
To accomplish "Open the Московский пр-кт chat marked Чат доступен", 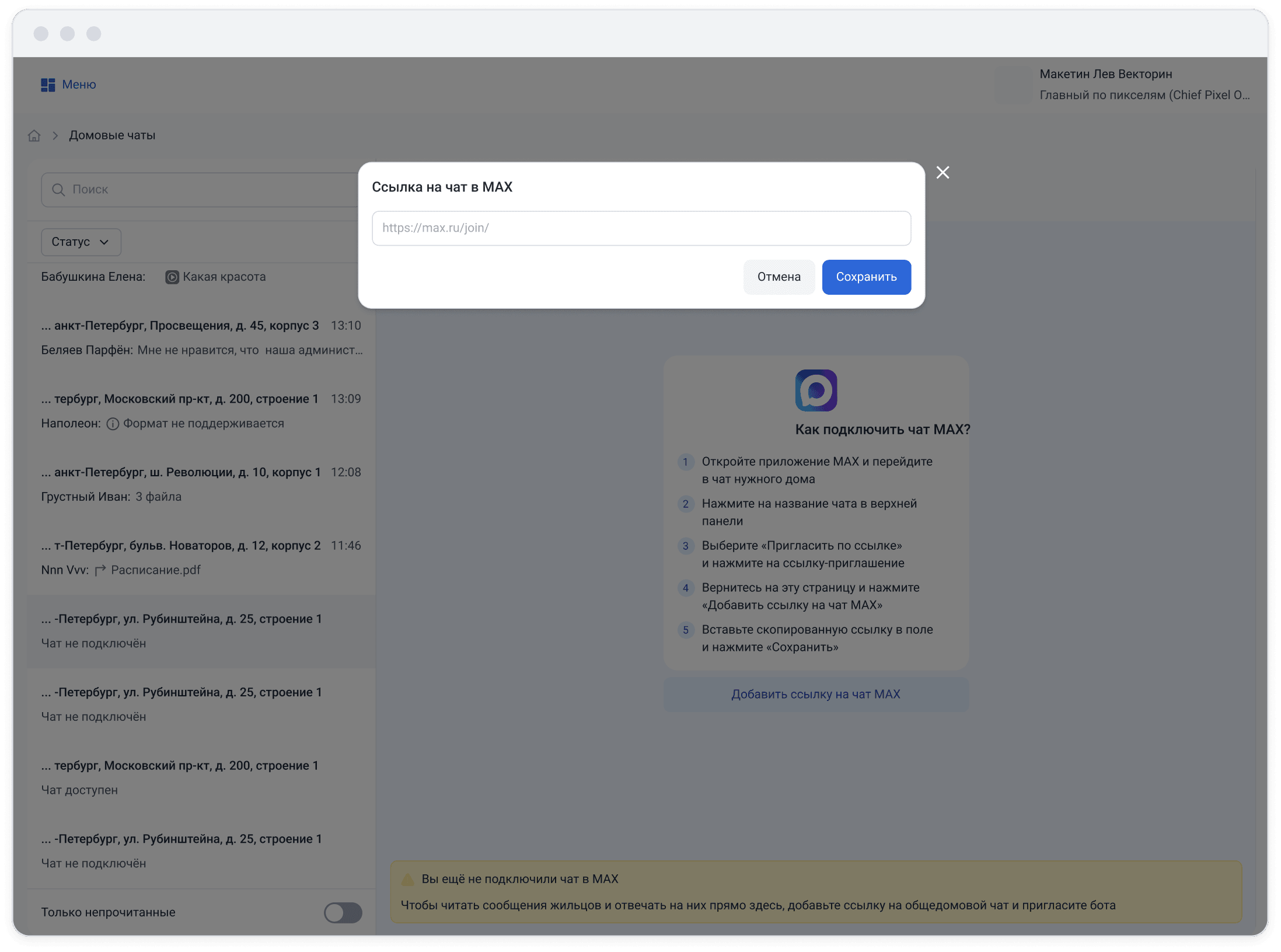I will (x=201, y=778).
